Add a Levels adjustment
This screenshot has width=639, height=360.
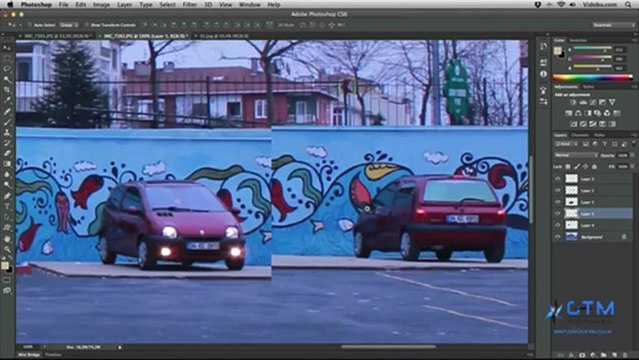(583, 102)
